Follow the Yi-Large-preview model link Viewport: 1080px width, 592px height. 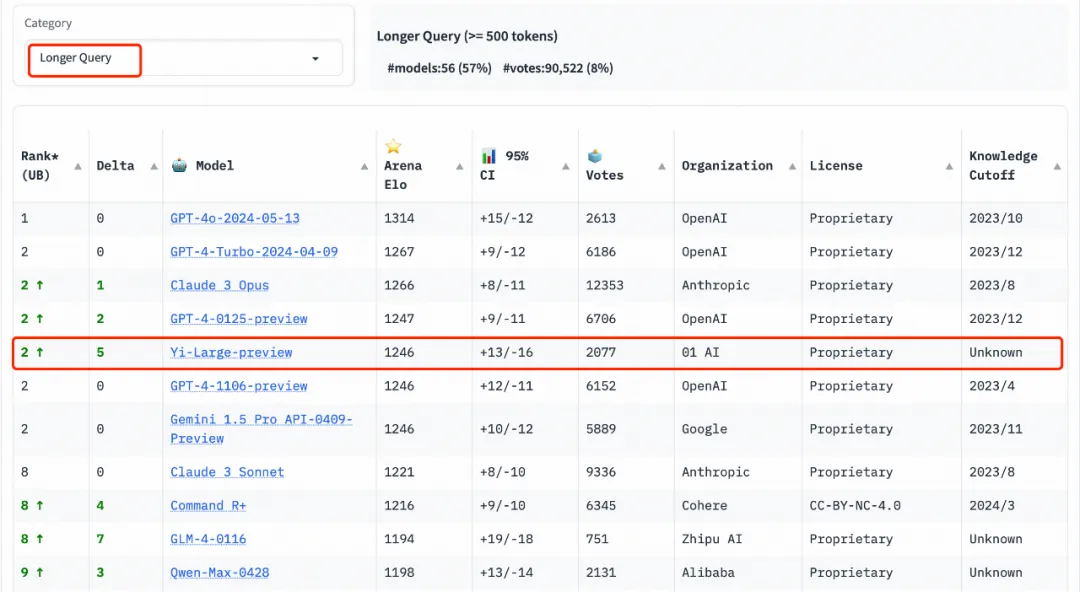tap(231, 352)
